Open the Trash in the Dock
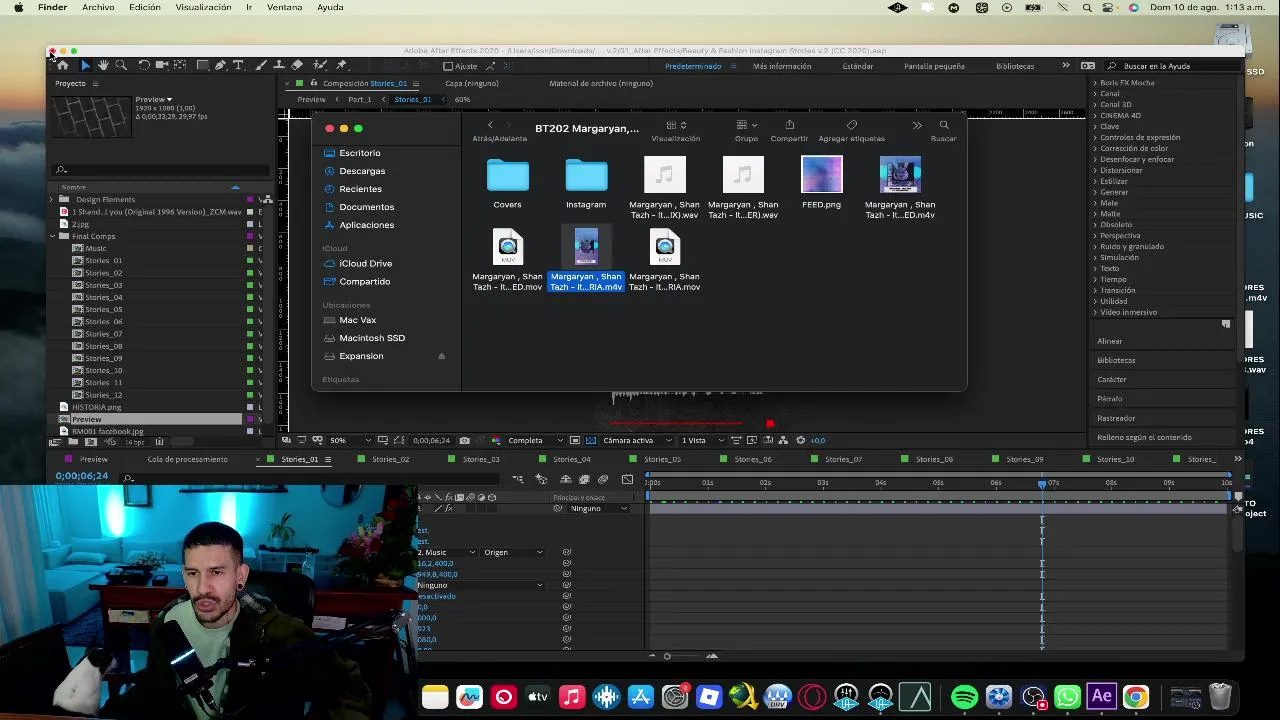The width and height of the screenshot is (1280, 720). click(x=1220, y=697)
